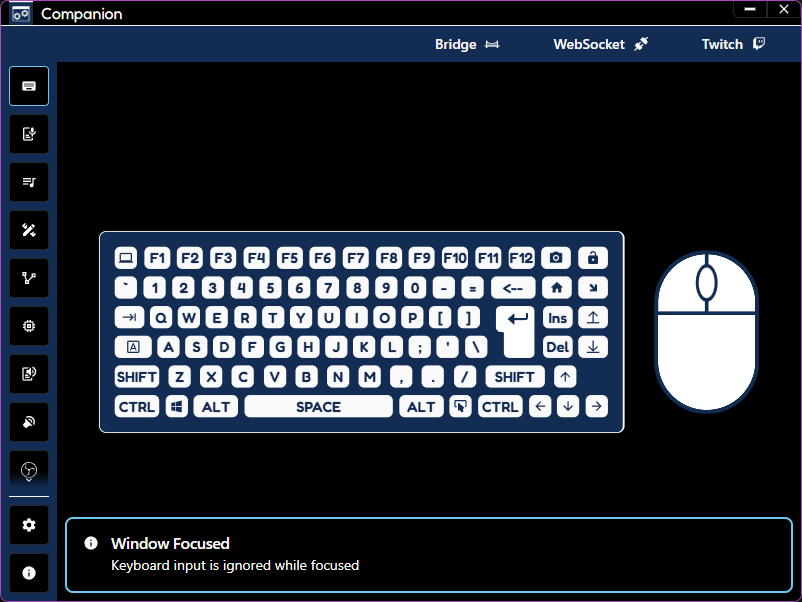802x602 pixels.
Task: Click the left ALT key
Action: [x=216, y=407]
